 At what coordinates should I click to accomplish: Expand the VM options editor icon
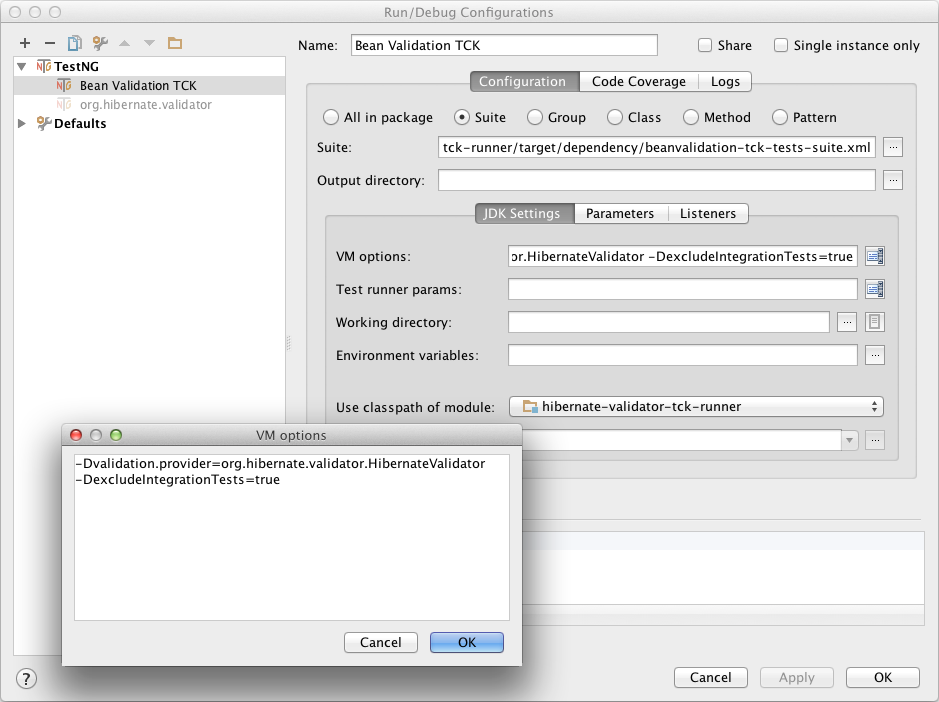click(x=875, y=256)
